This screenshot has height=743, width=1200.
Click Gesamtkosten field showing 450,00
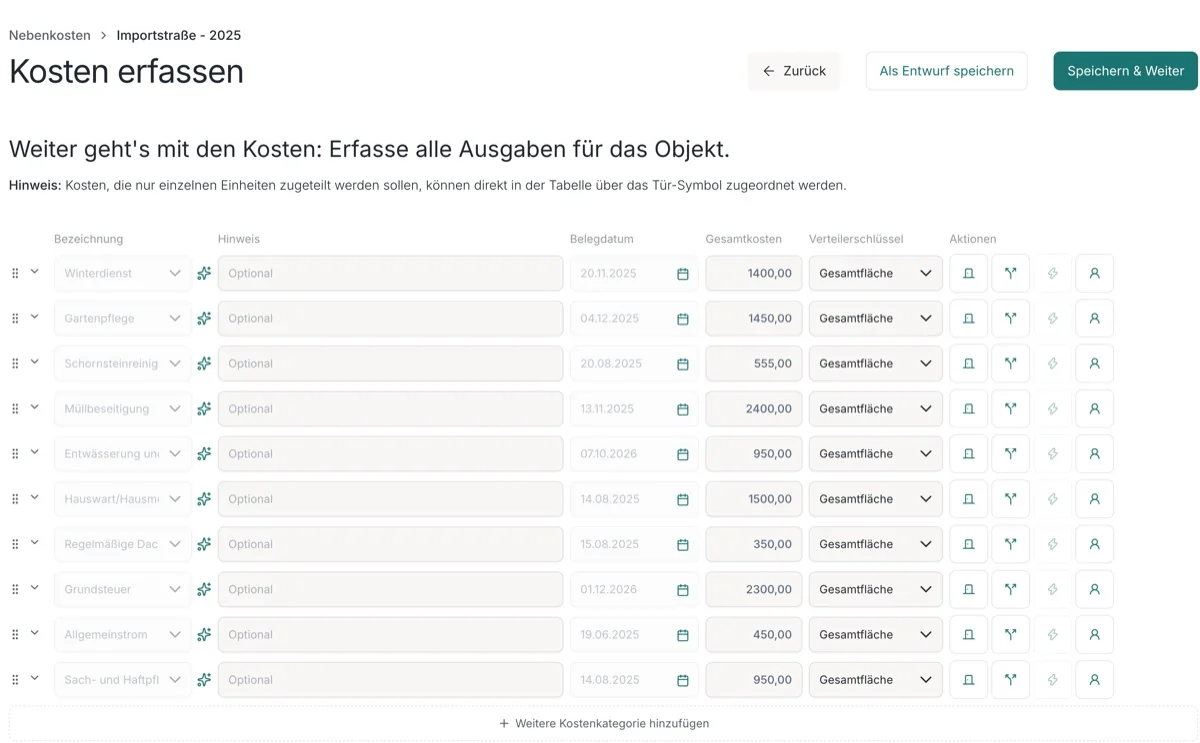754,634
